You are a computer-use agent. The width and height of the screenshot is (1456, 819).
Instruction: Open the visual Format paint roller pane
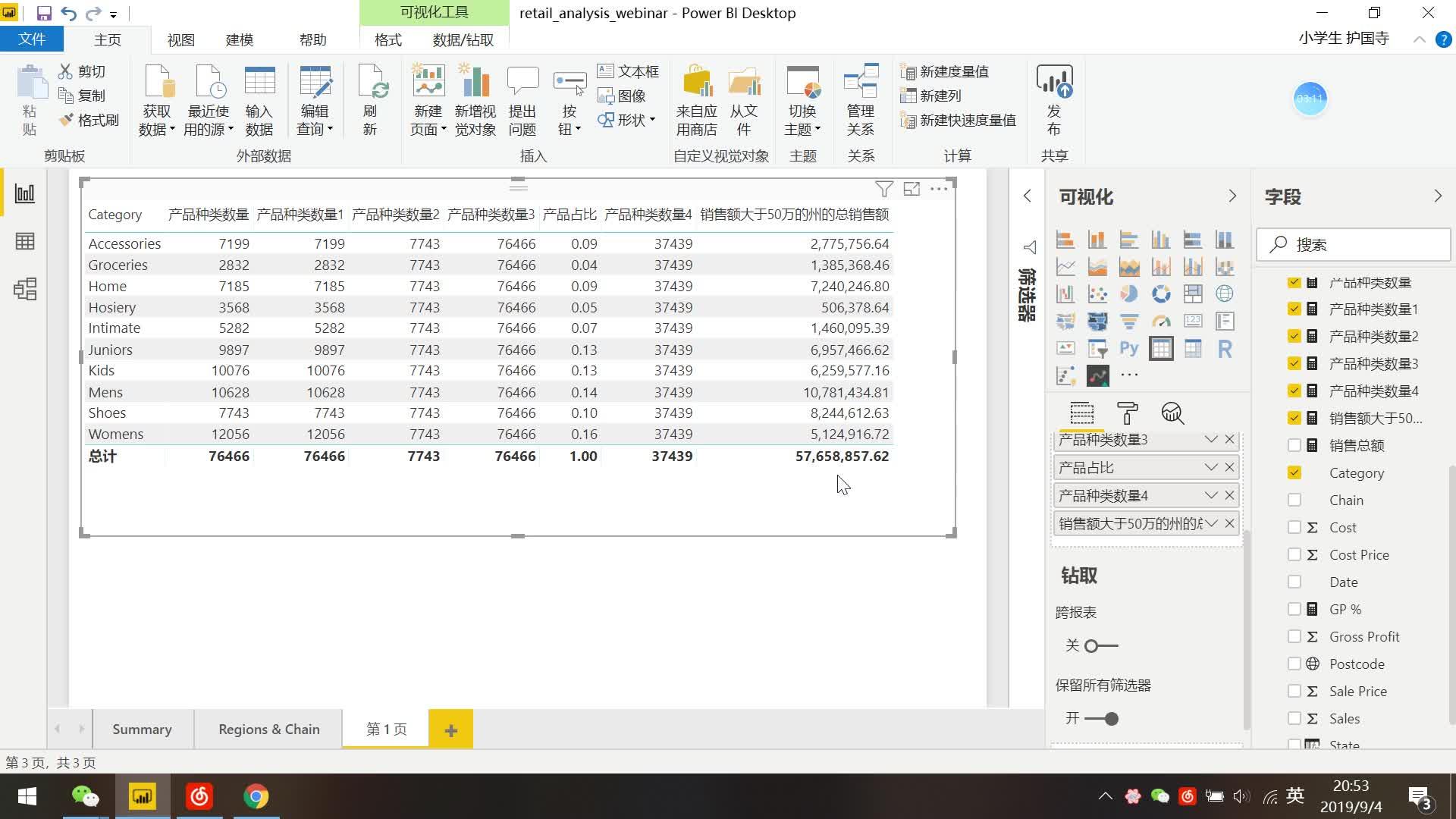(x=1128, y=414)
